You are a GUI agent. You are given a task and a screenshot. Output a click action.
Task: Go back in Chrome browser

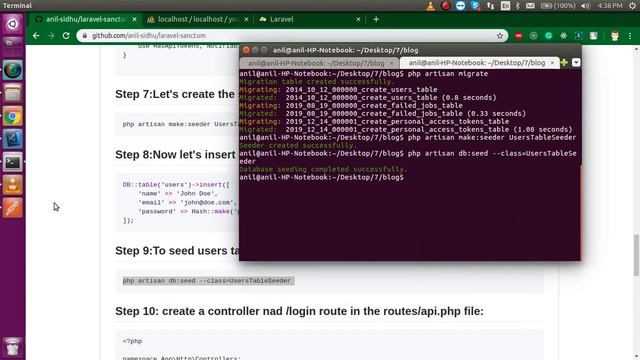[36, 36]
